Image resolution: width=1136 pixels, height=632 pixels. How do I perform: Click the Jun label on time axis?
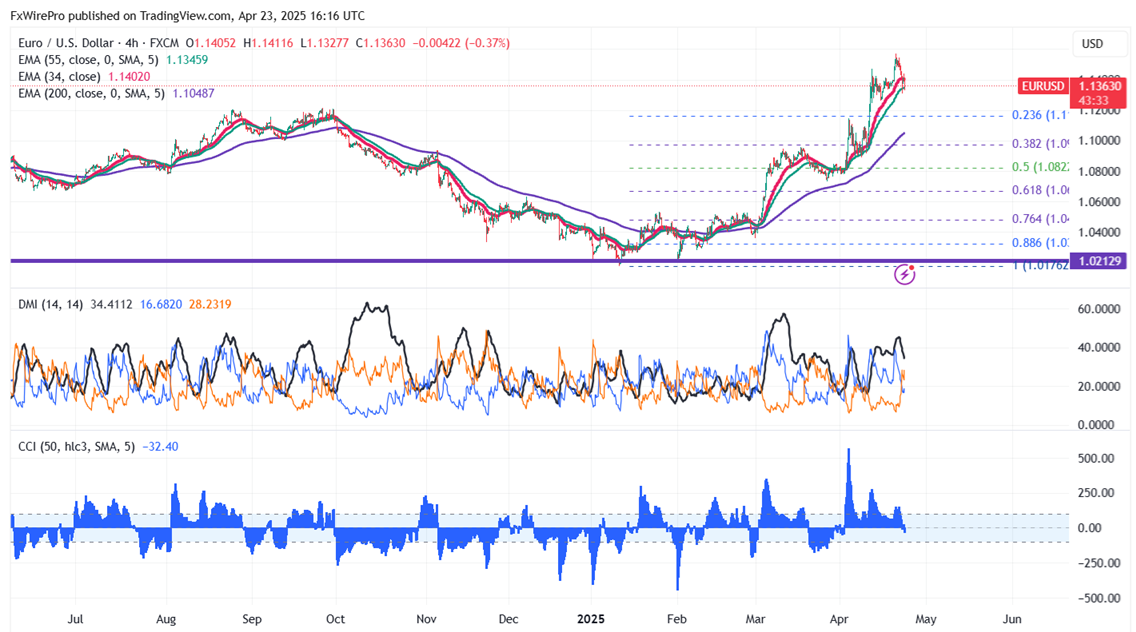[1012, 620]
